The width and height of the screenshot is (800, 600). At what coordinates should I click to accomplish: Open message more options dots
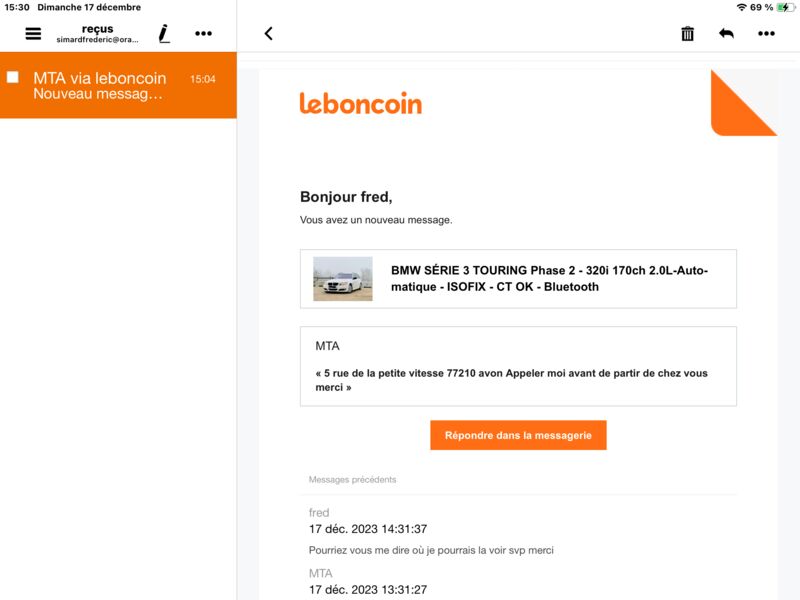pos(766,34)
